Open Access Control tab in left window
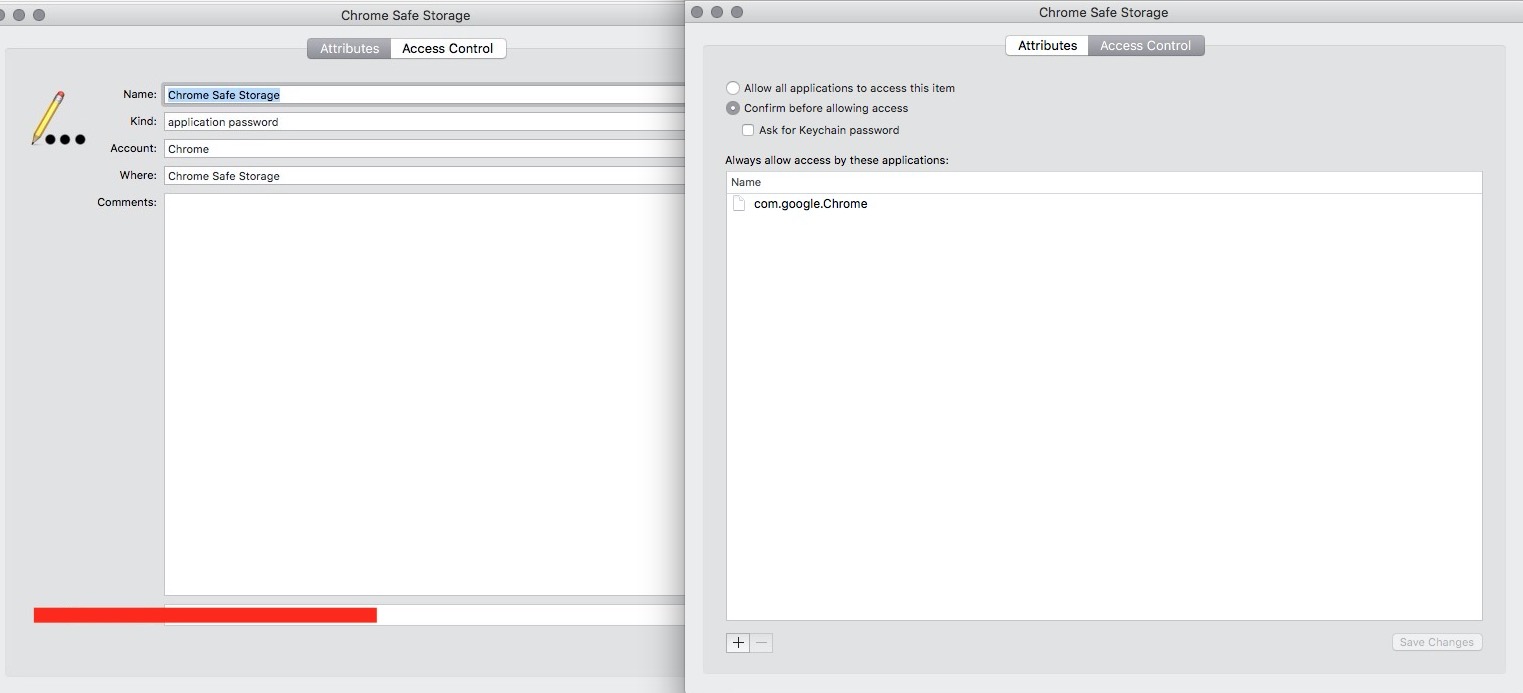The width and height of the screenshot is (1523, 693). [x=448, y=48]
